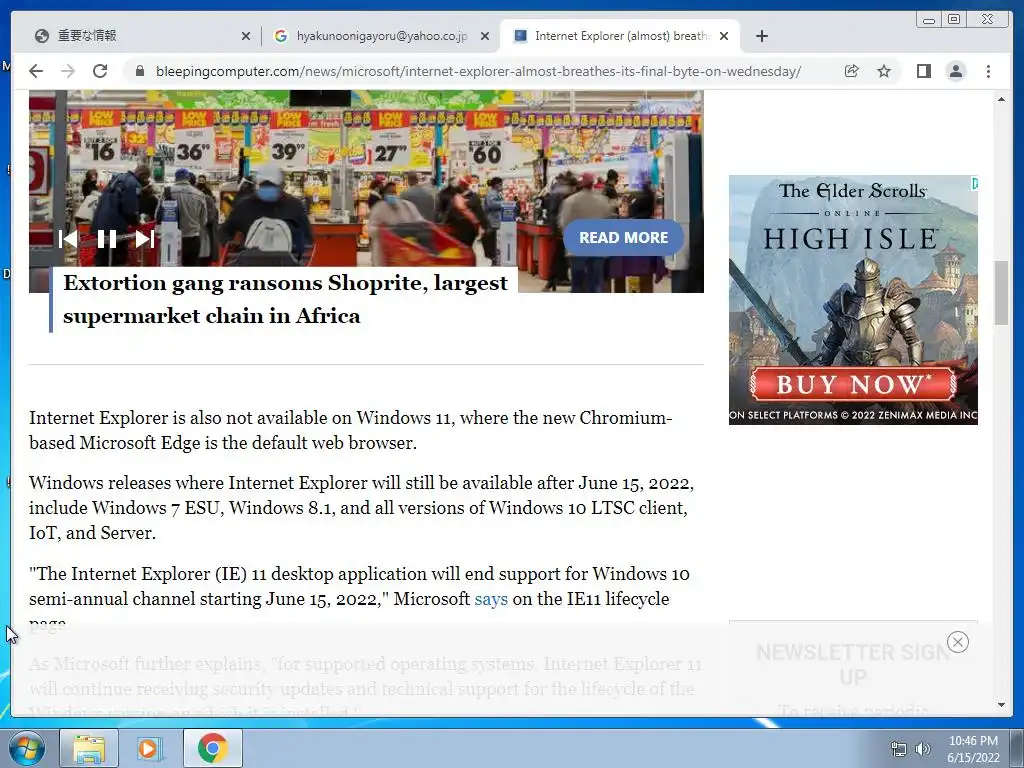The image size is (1024, 768).
Task: Open Windows Explorer from the taskbar
Action: [89, 748]
